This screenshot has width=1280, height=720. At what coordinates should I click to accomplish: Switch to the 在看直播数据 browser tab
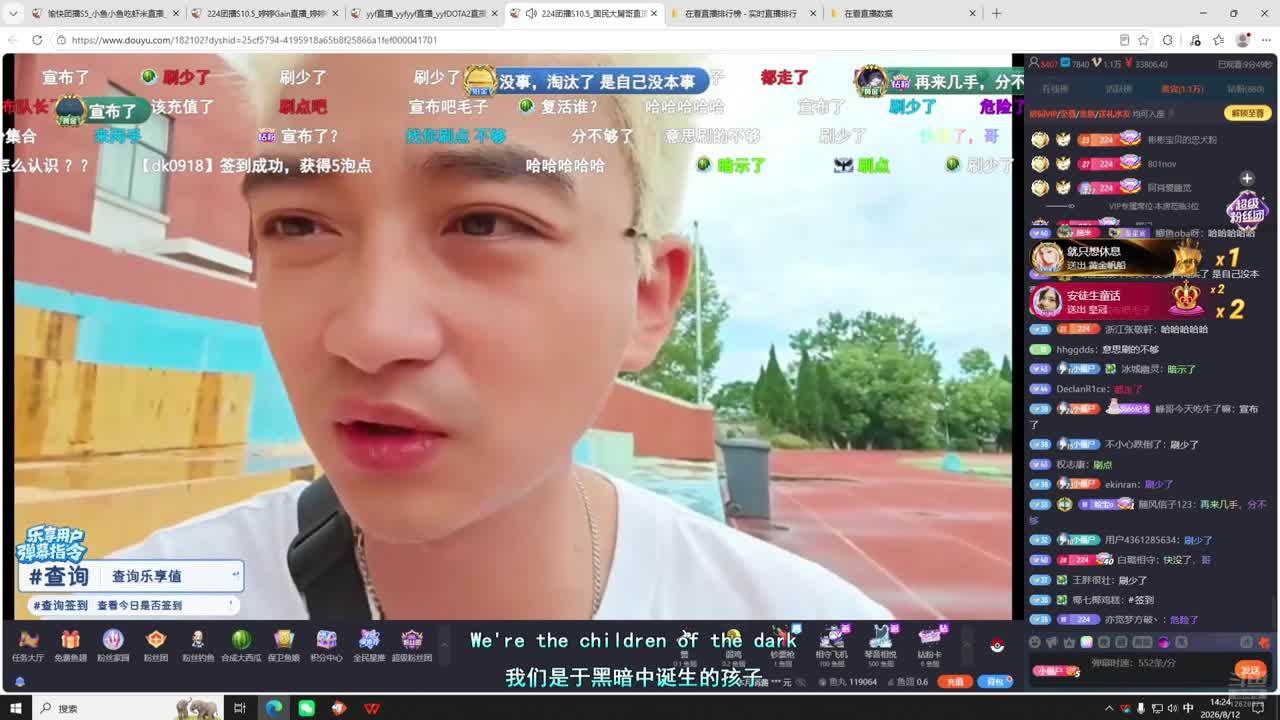(903, 14)
